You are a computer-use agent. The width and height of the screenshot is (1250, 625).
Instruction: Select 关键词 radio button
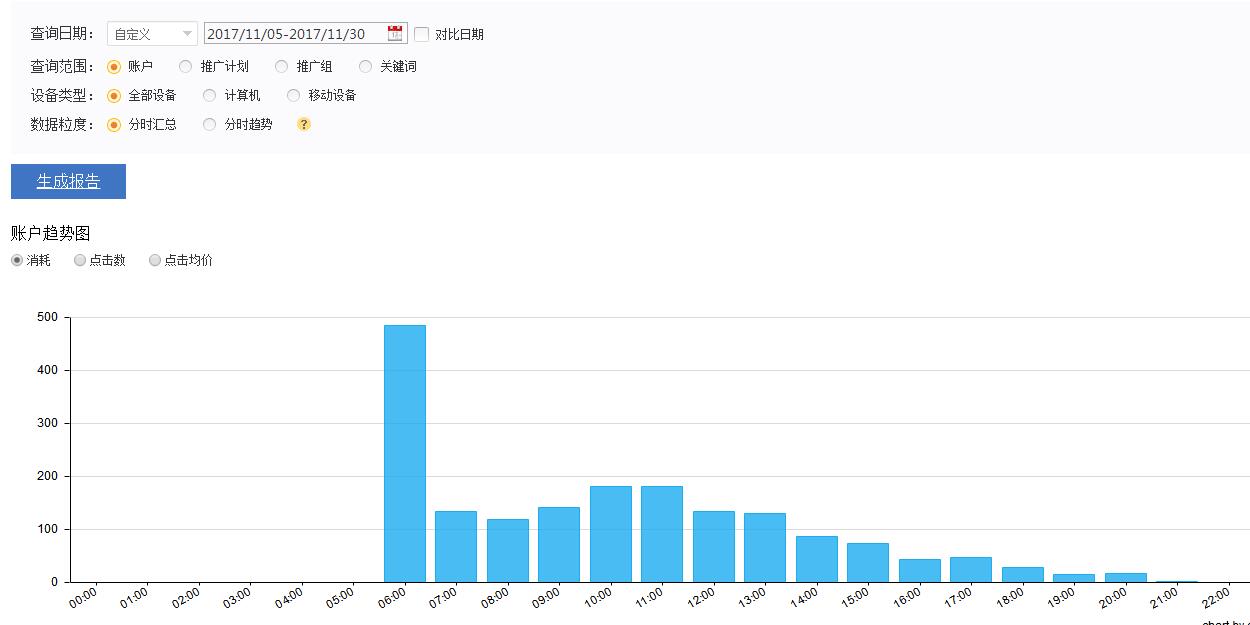[x=366, y=67]
